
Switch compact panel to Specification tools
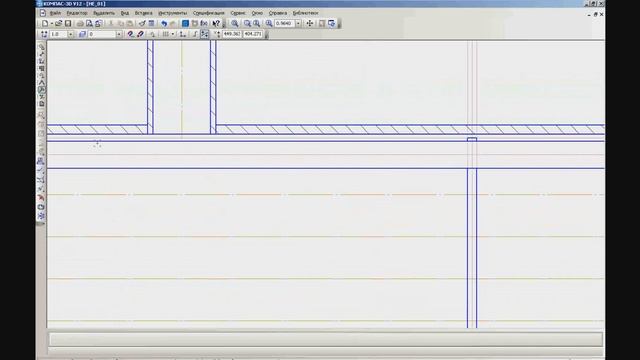coord(41,104)
